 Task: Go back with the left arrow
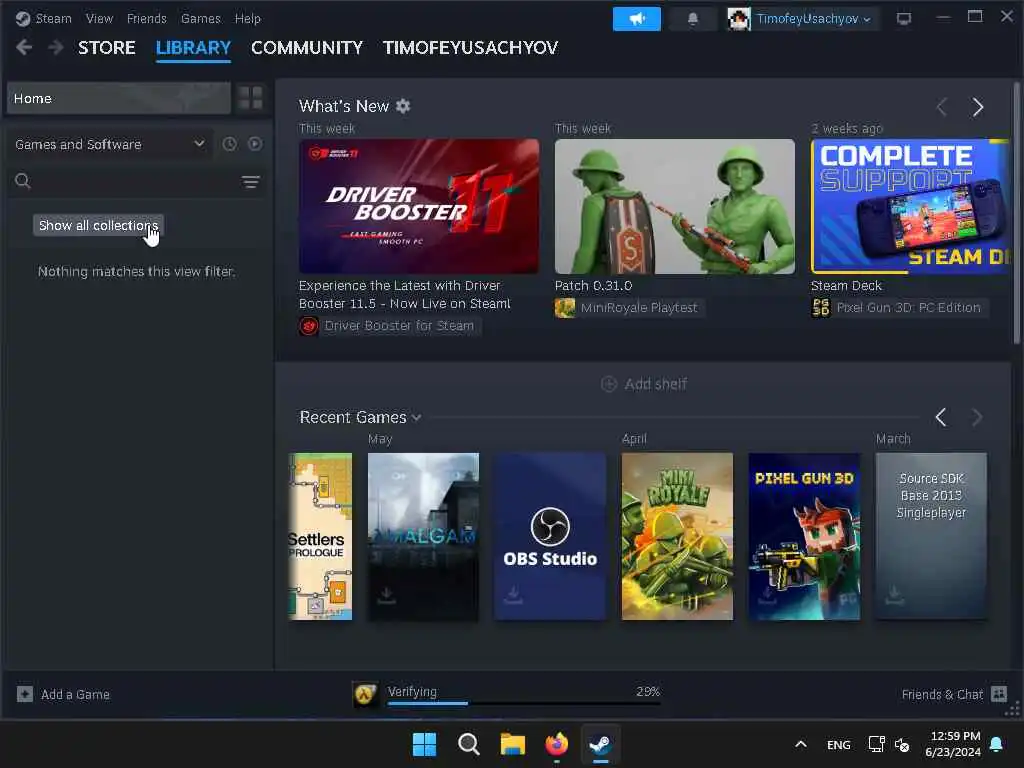pos(24,47)
